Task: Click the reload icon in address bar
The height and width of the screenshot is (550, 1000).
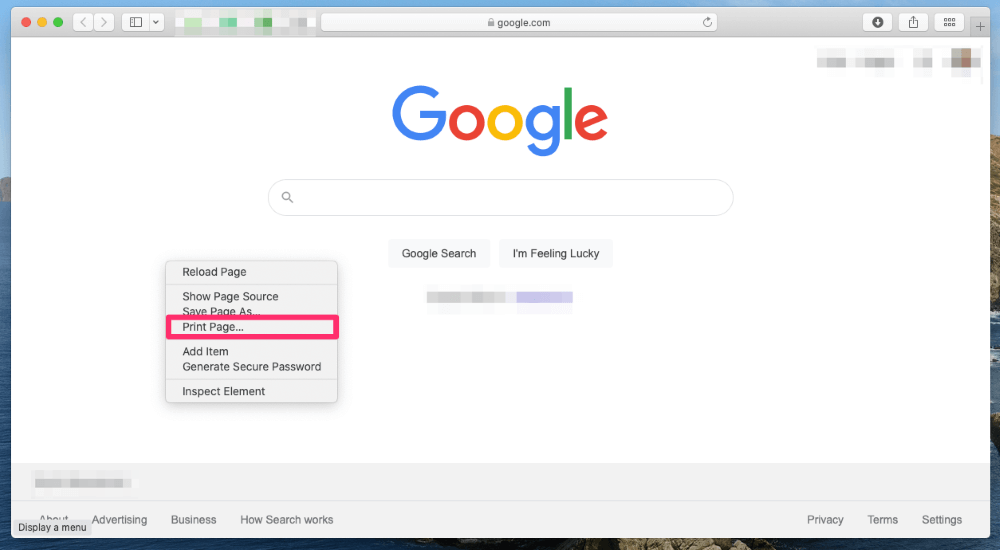Action: (x=707, y=22)
